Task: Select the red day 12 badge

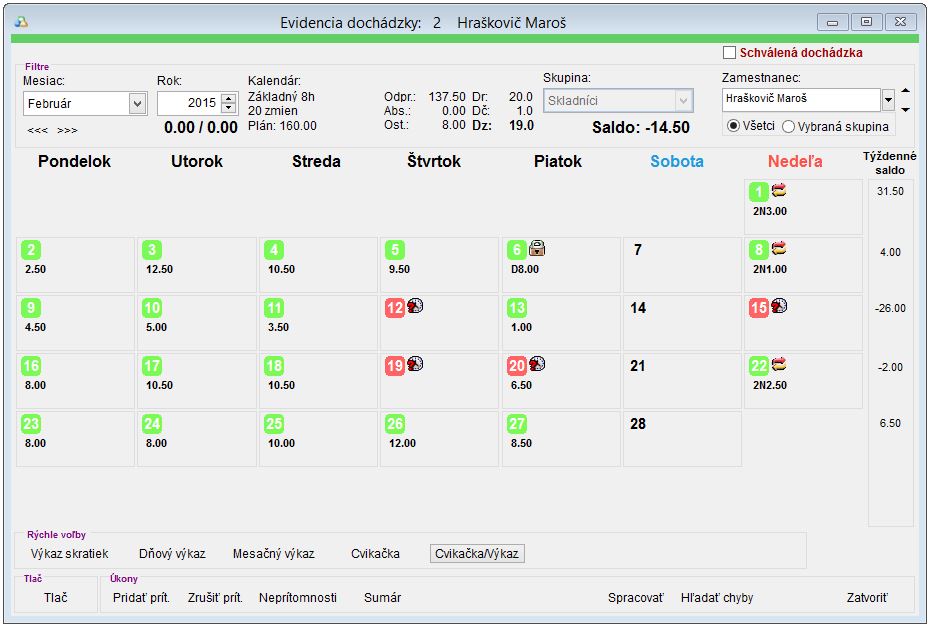Action: tap(395, 308)
